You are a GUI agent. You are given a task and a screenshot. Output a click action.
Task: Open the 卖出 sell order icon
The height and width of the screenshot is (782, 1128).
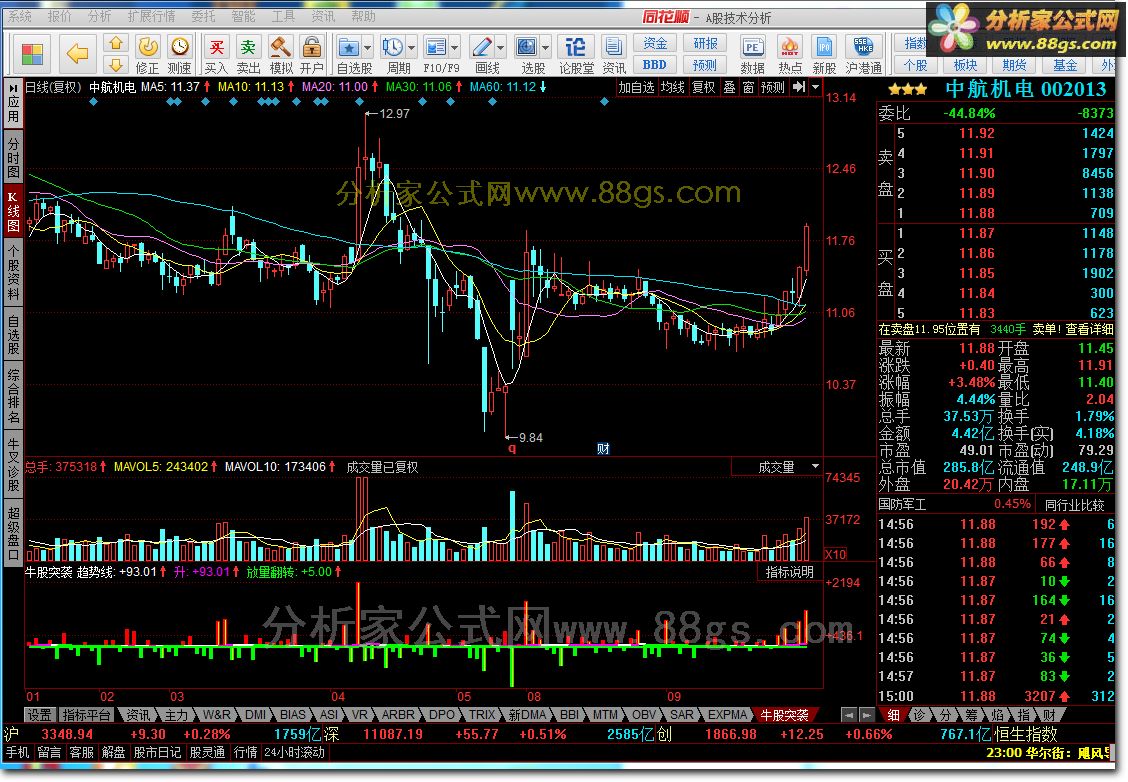click(x=248, y=55)
